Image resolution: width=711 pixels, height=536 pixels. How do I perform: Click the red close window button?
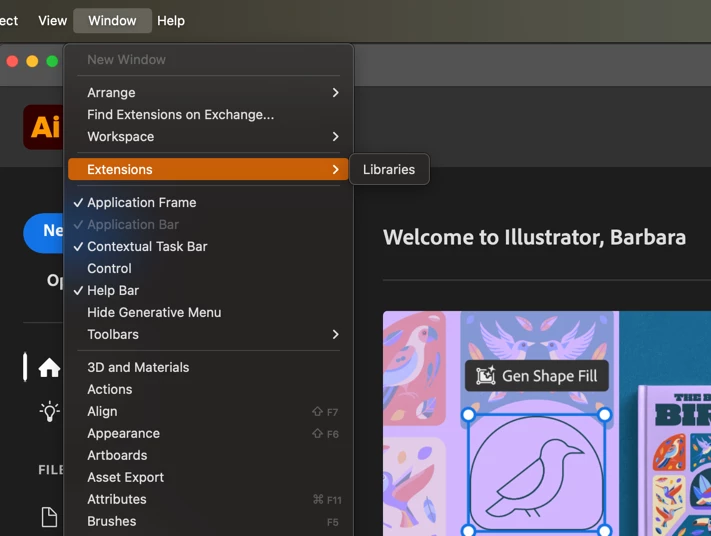pos(12,61)
